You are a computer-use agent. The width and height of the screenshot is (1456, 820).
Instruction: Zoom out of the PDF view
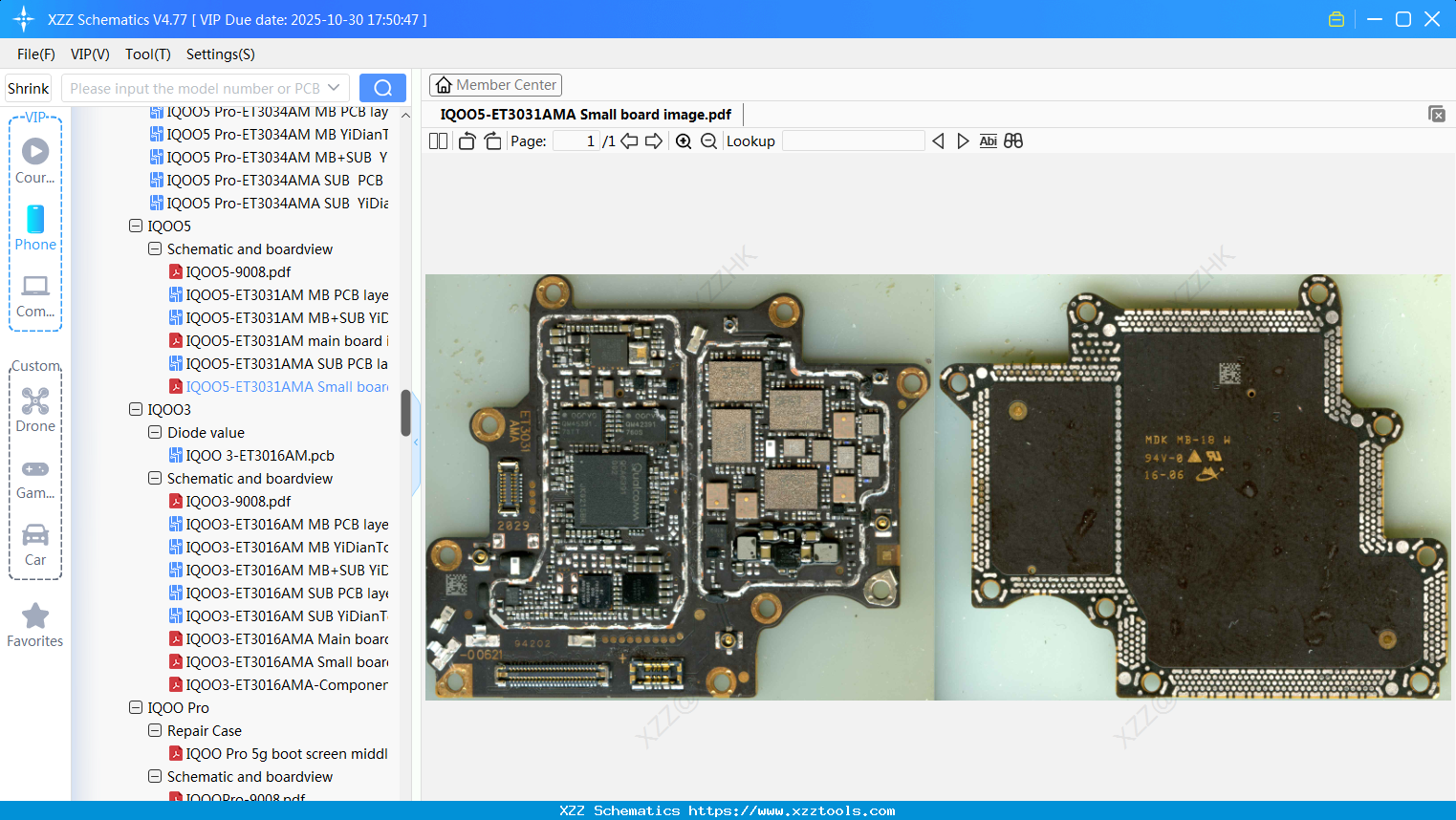click(x=708, y=140)
